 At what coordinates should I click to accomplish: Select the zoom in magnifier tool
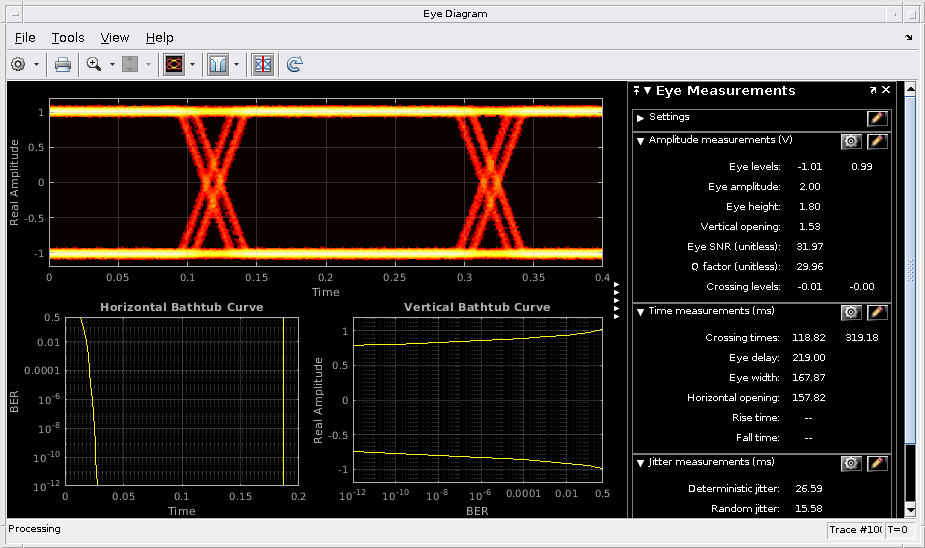click(x=94, y=64)
